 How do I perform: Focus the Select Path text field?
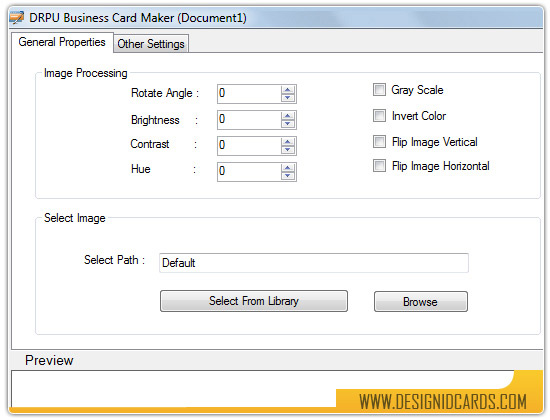(x=314, y=263)
